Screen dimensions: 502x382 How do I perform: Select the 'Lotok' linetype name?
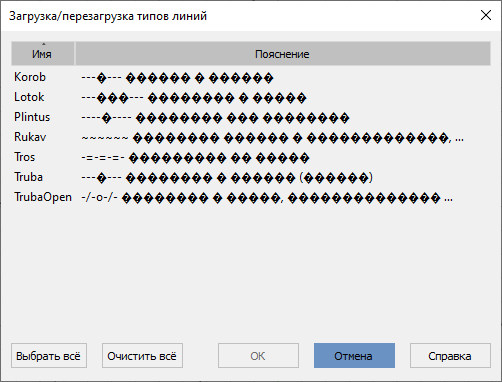pos(29,97)
